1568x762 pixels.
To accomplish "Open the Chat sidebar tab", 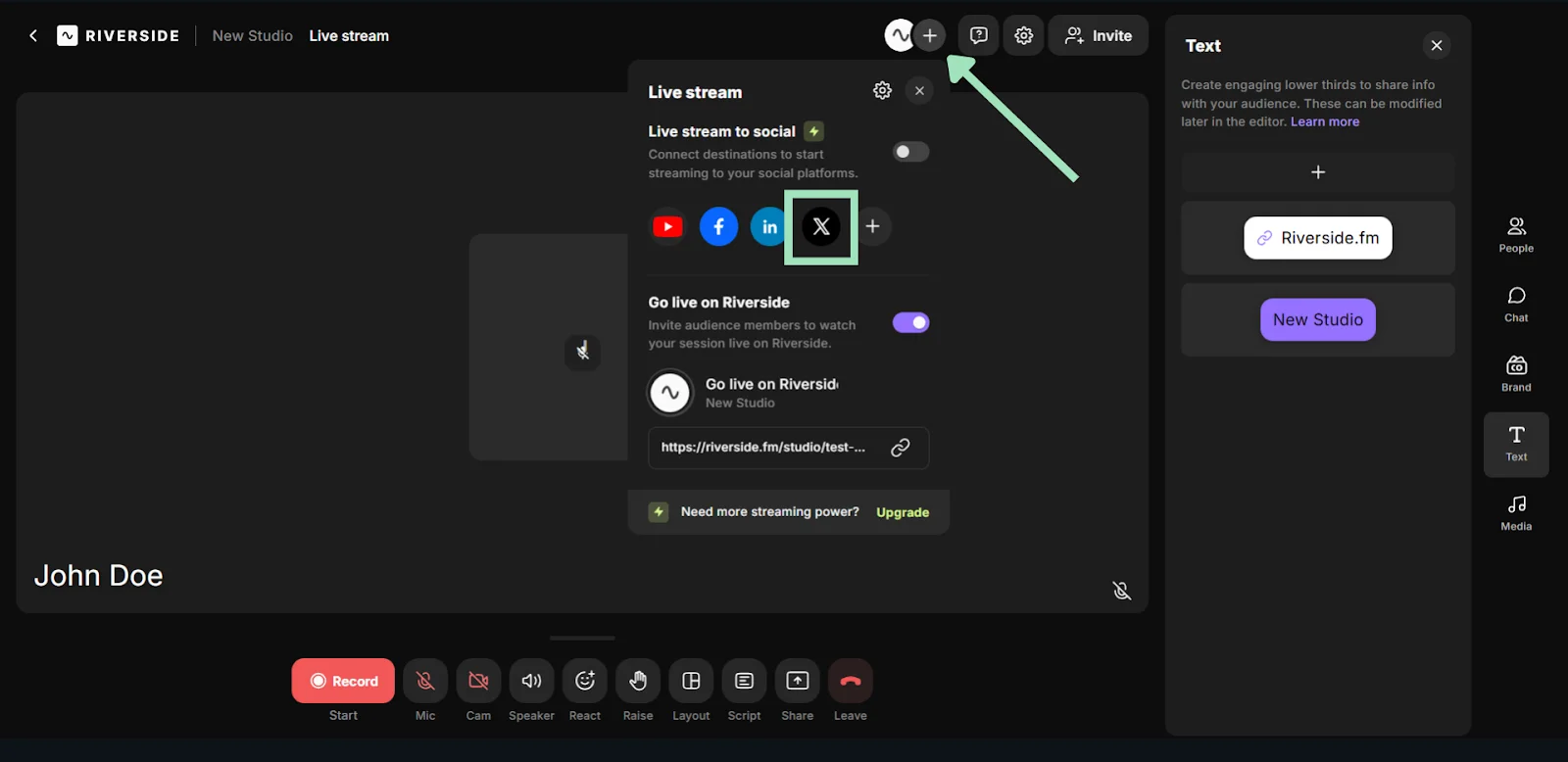I will [1516, 305].
